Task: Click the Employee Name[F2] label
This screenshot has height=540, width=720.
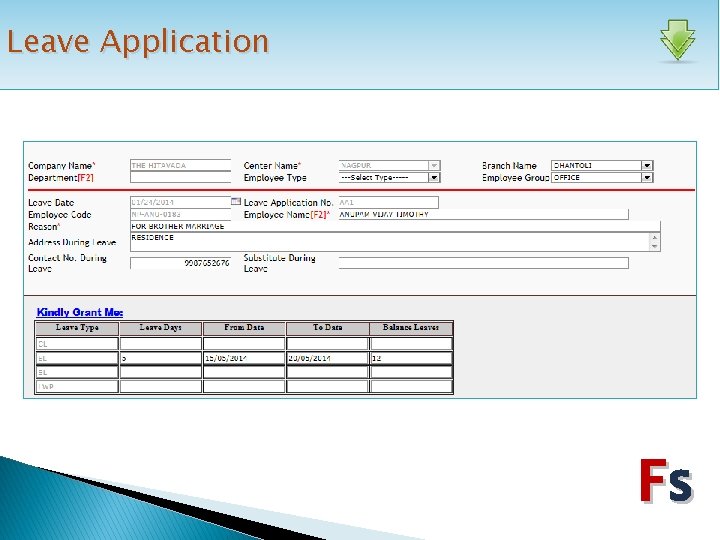Action: point(287,214)
